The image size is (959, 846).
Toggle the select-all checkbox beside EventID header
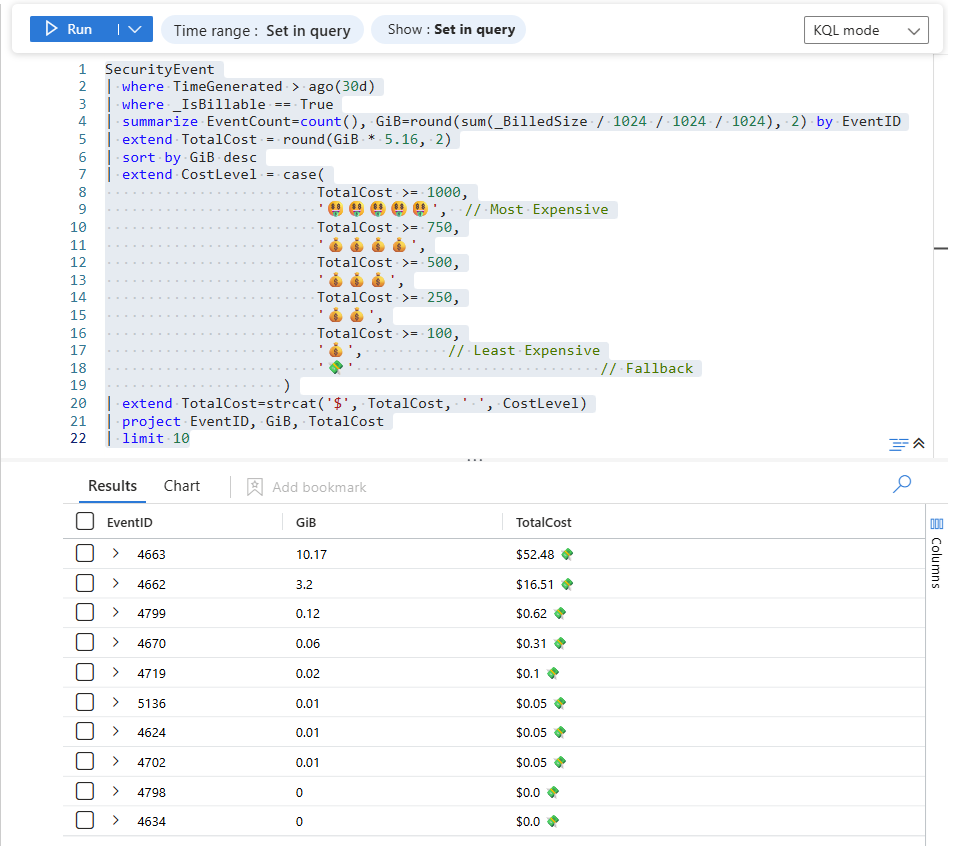coord(85,522)
